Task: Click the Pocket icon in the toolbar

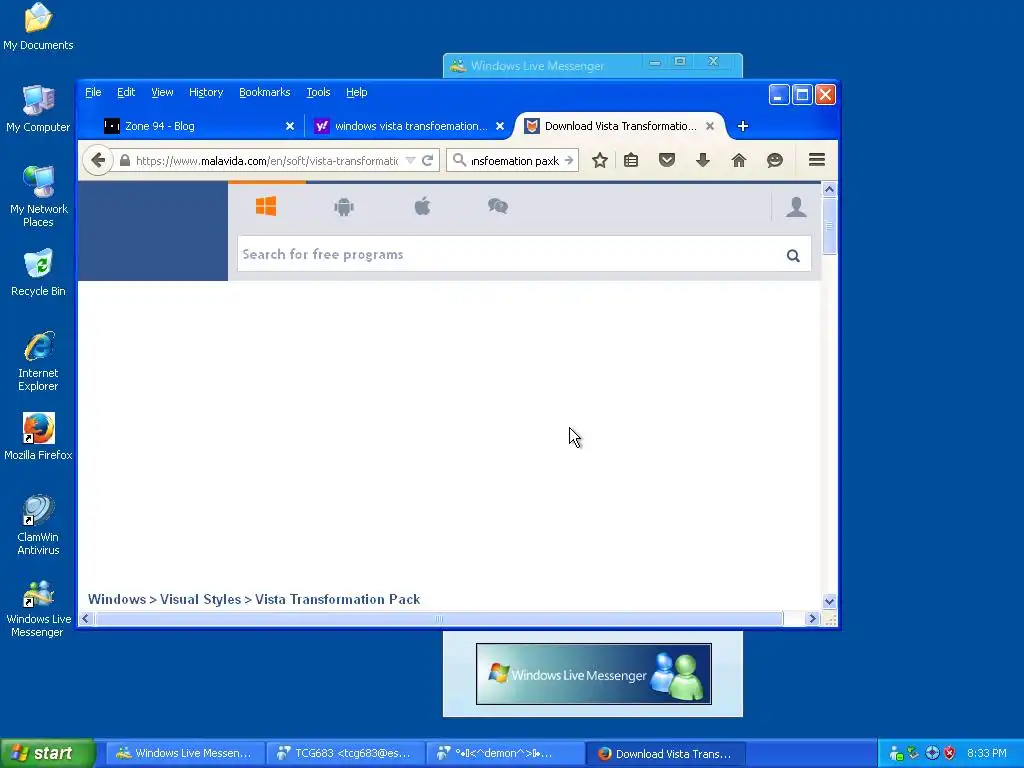Action: click(667, 160)
